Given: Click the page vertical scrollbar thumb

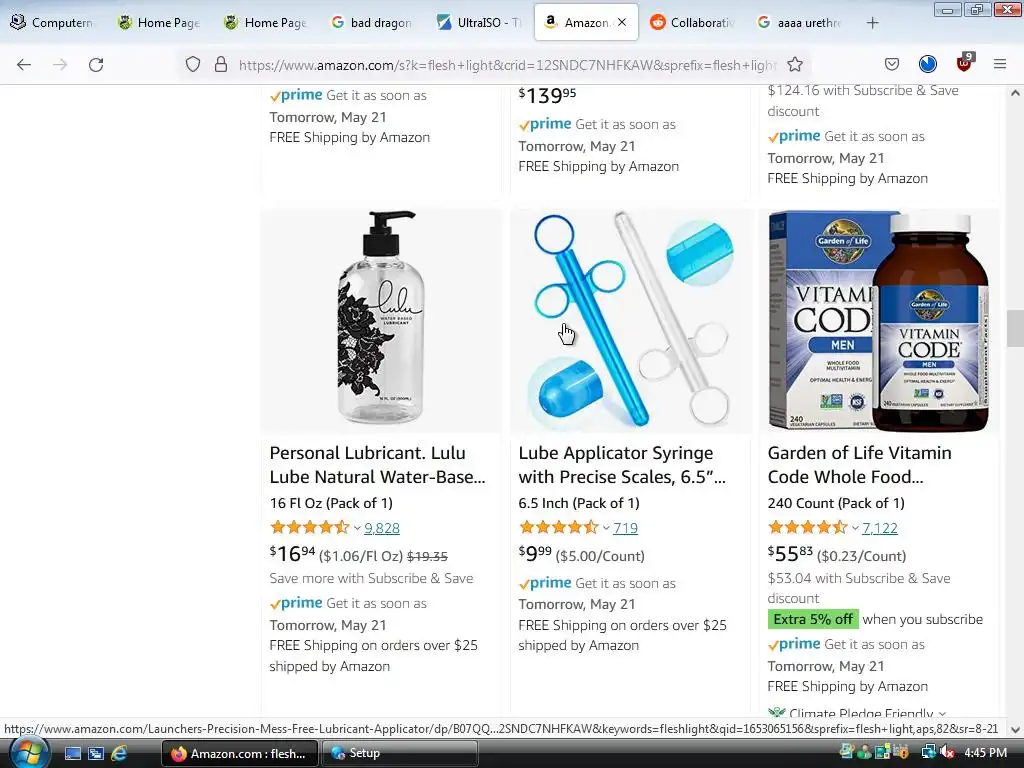Looking at the screenshot, I should pos(1015,328).
